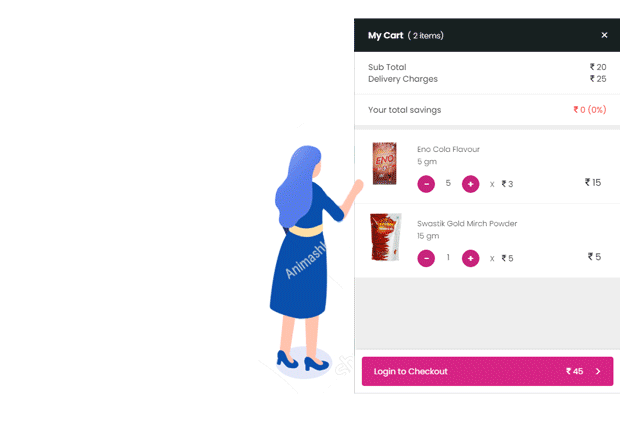Click the Delivery Charges label
The height and width of the screenshot is (421, 639).
click(x=403, y=79)
